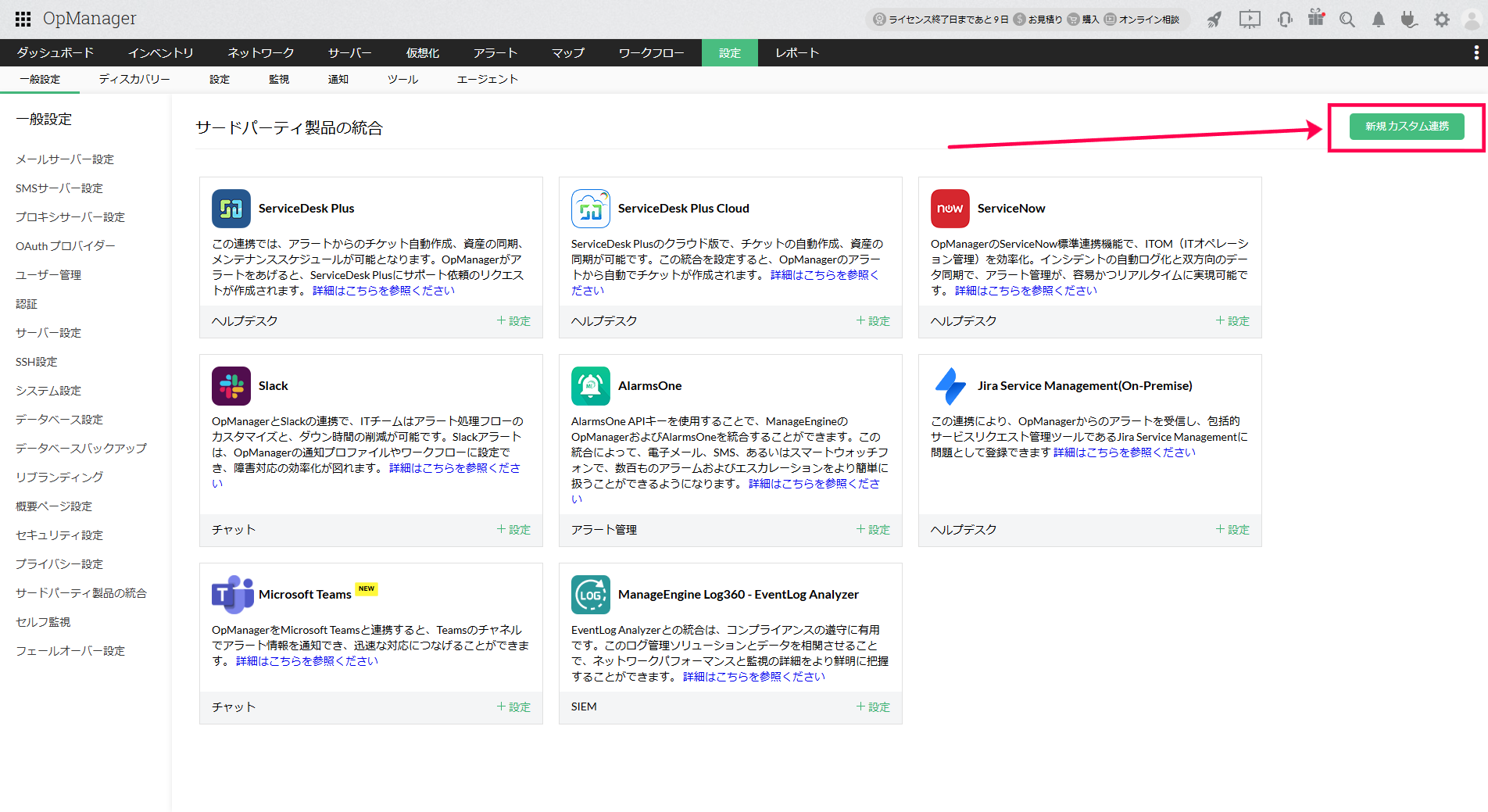Expand the vertical three-dot menu
The image size is (1488, 812).
click(x=1475, y=52)
